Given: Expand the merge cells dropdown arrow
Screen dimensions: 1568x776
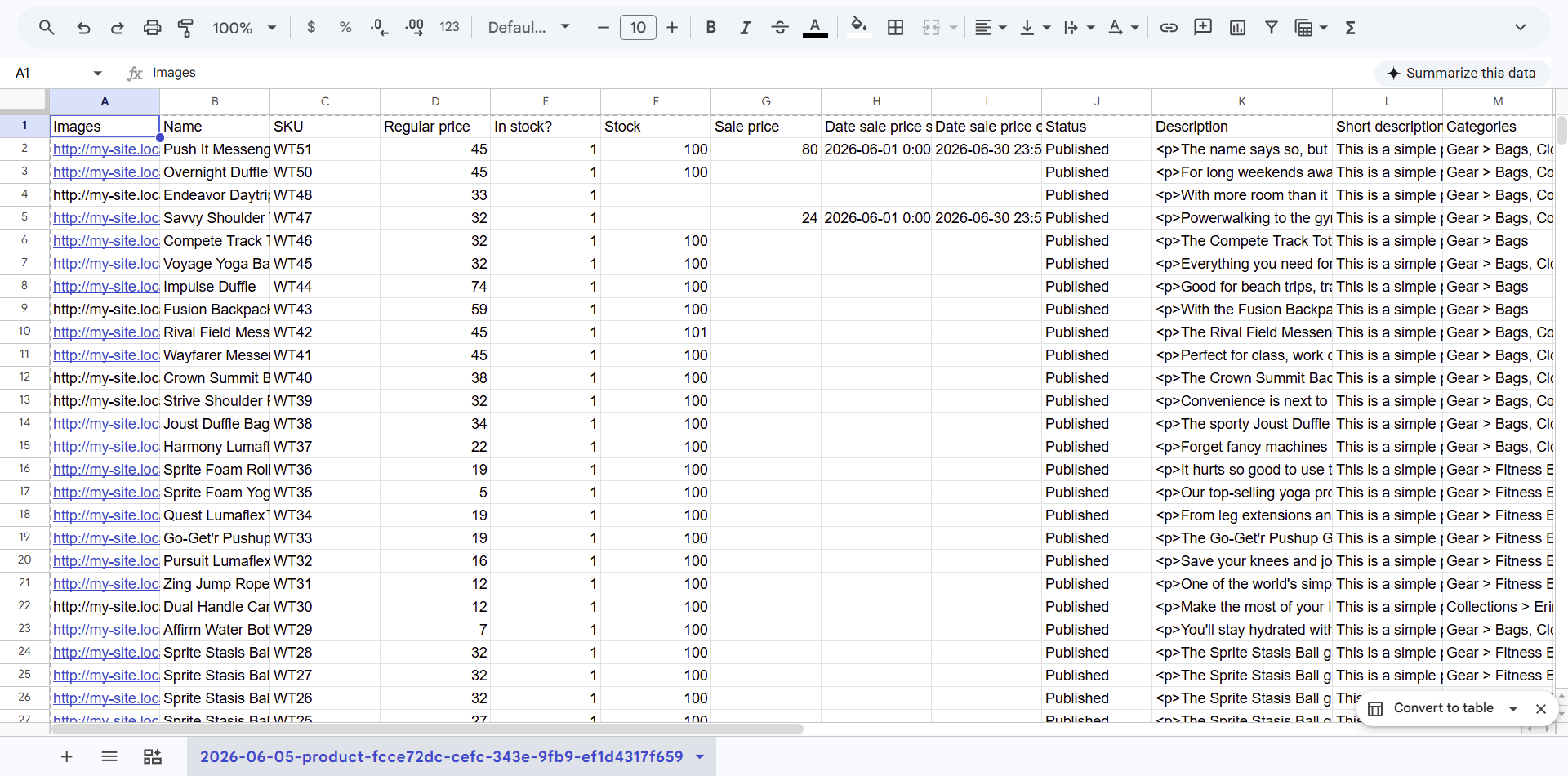Looking at the screenshot, I should [953, 28].
